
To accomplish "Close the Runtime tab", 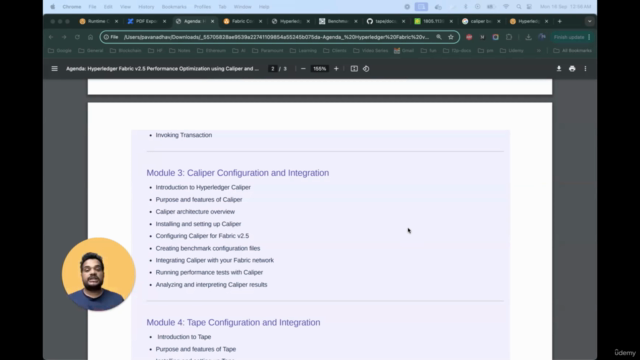I will pos(116,21).
